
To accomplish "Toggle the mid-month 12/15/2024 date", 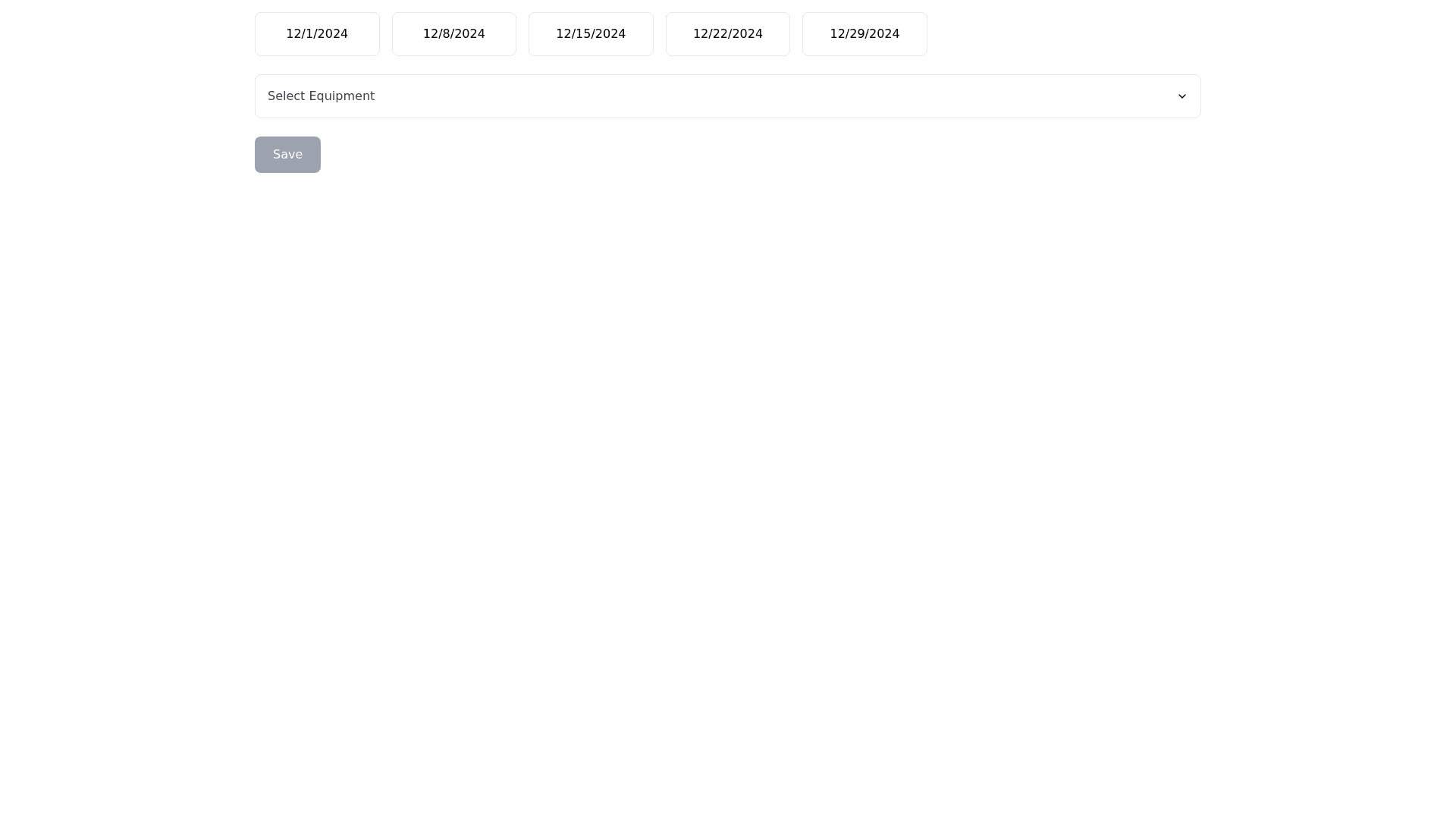I will point(591,34).
